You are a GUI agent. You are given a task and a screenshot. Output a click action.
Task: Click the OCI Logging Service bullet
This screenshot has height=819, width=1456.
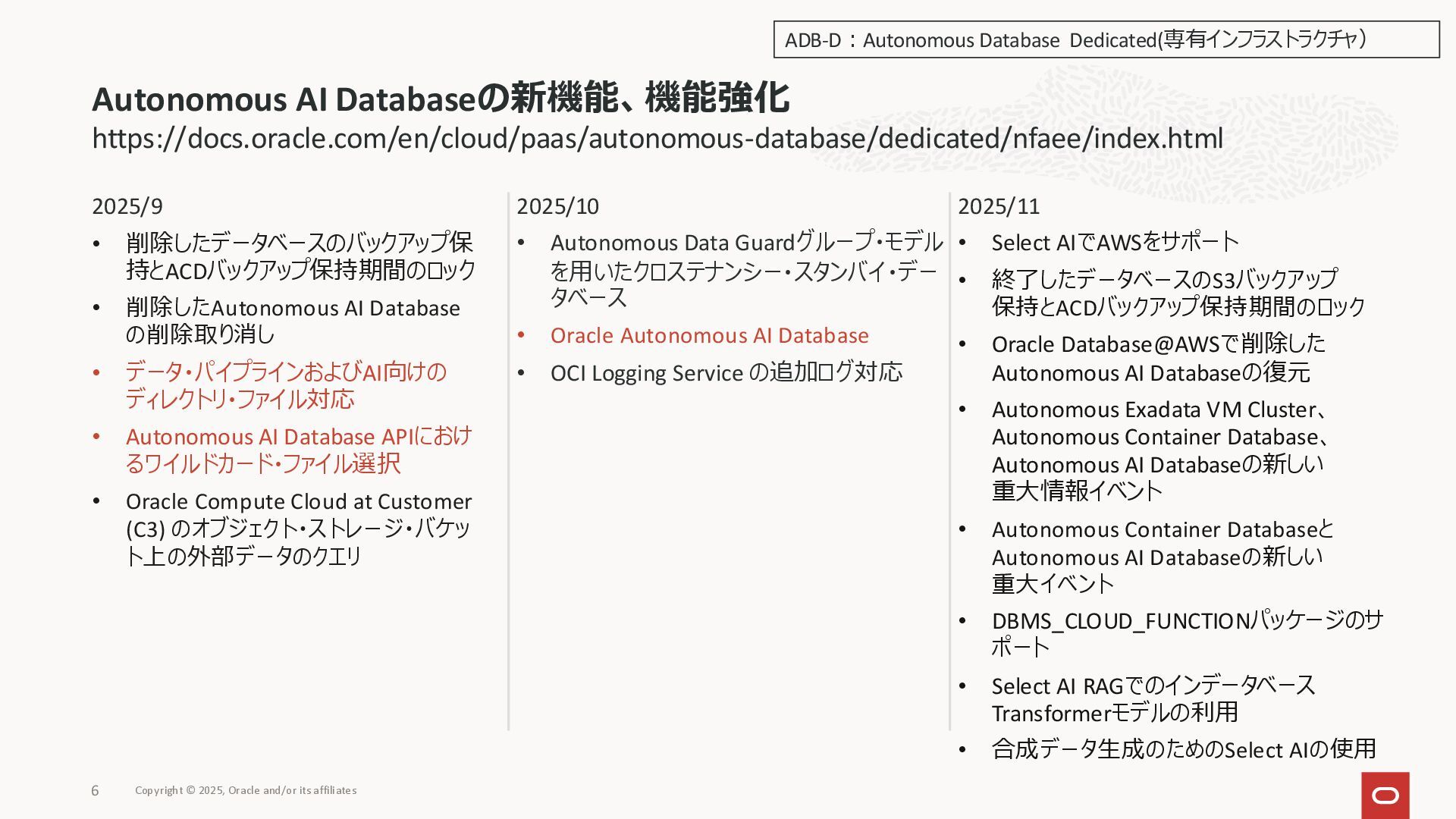[726, 372]
